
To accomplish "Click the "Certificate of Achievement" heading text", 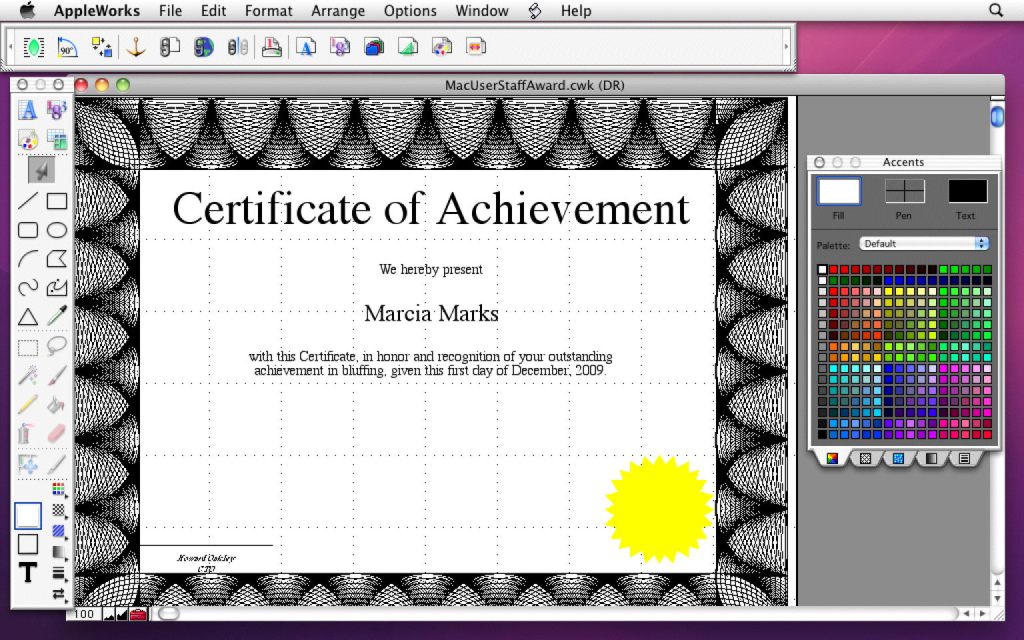I will click(430, 209).
